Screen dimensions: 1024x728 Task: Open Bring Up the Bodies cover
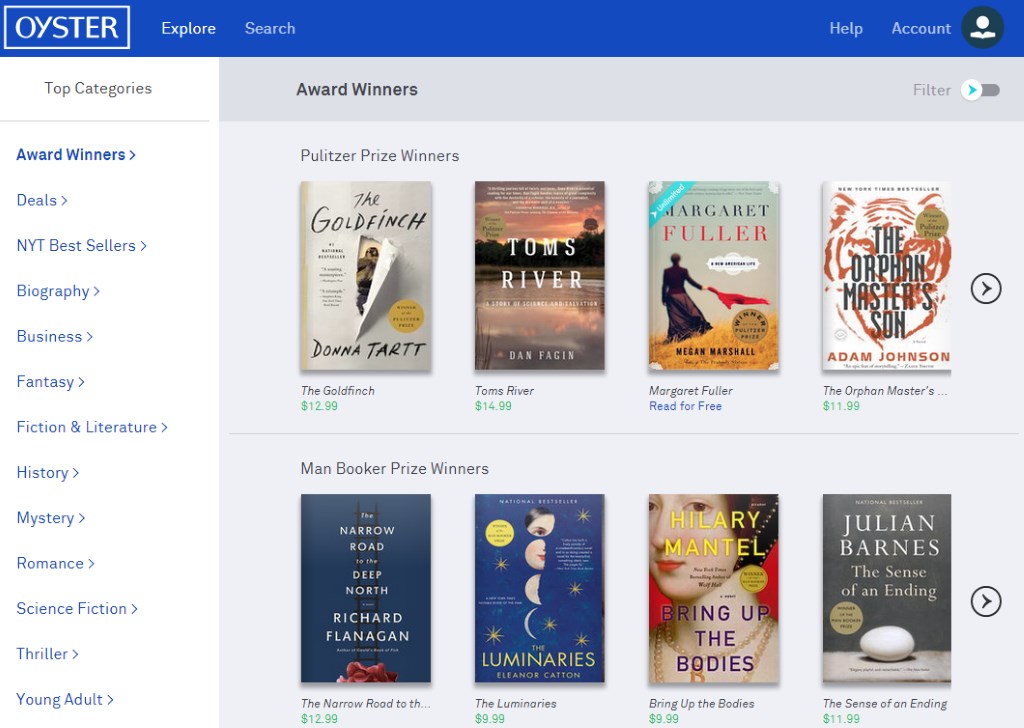(x=714, y=588)
